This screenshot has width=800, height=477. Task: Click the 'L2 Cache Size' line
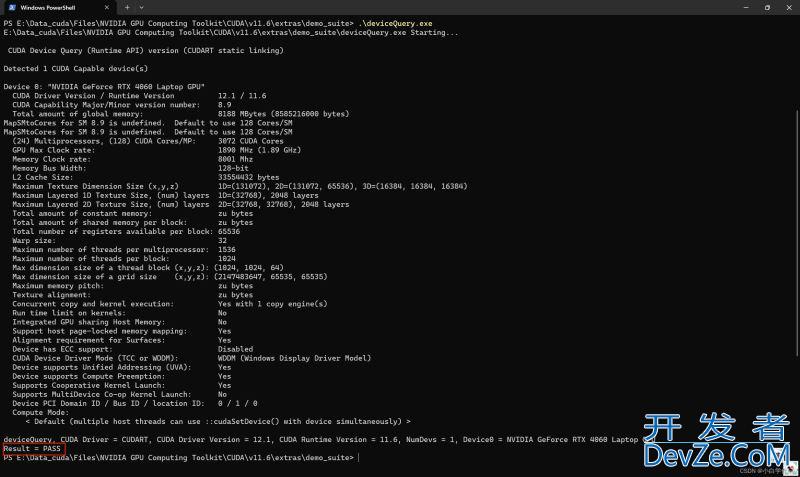(146, 177)
